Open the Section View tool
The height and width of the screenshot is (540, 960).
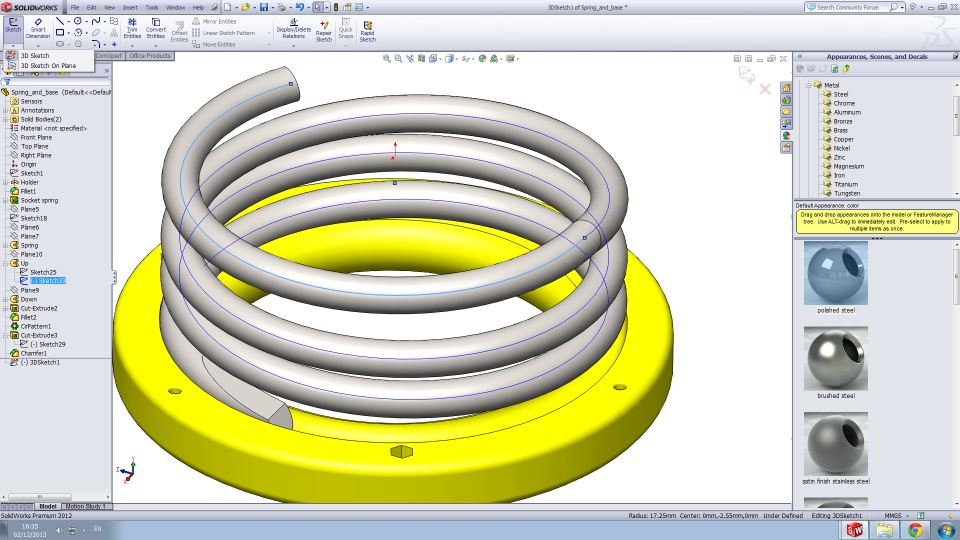[422, 59]
